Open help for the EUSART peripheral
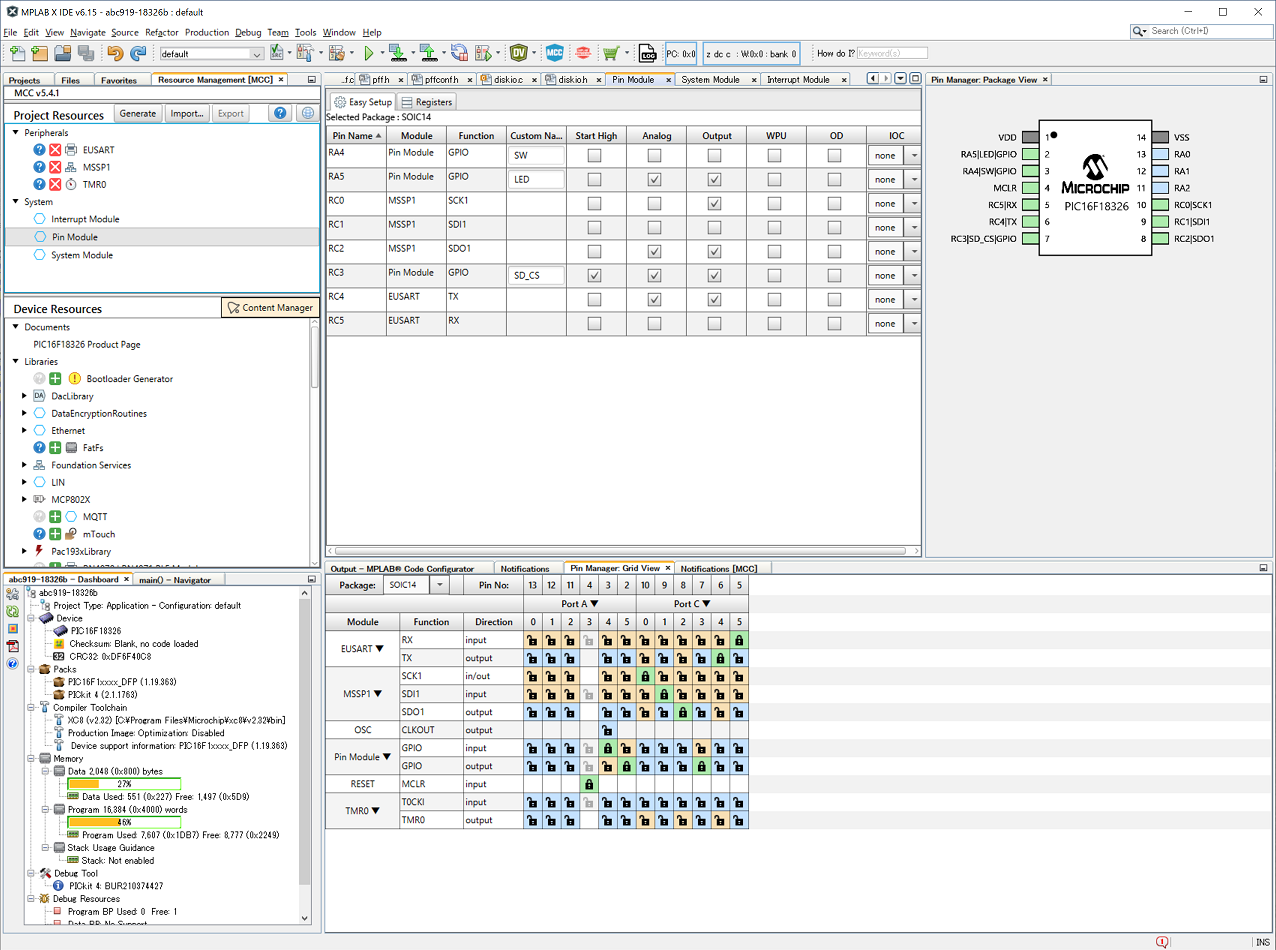 [39, 150]
